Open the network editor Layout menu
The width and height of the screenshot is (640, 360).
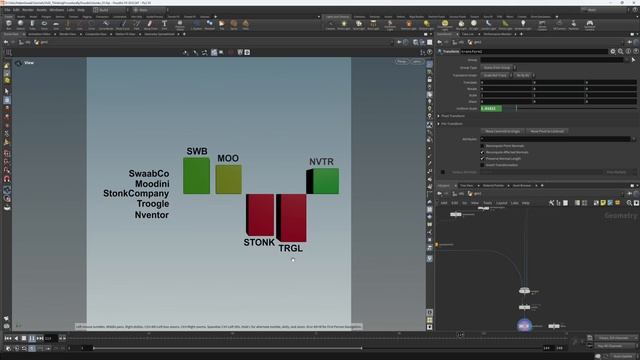(501, 203)
